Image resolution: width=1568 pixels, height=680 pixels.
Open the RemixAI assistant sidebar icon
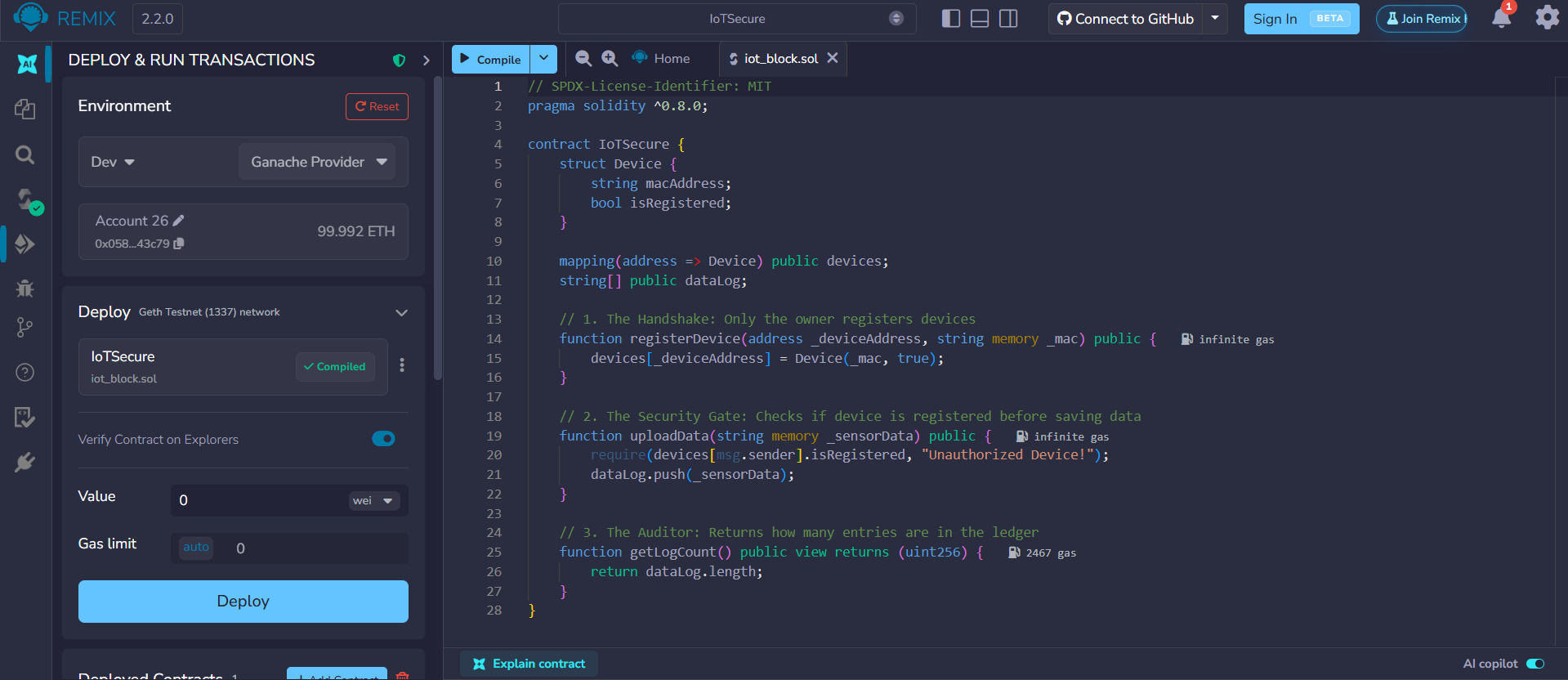pos(26,63)
